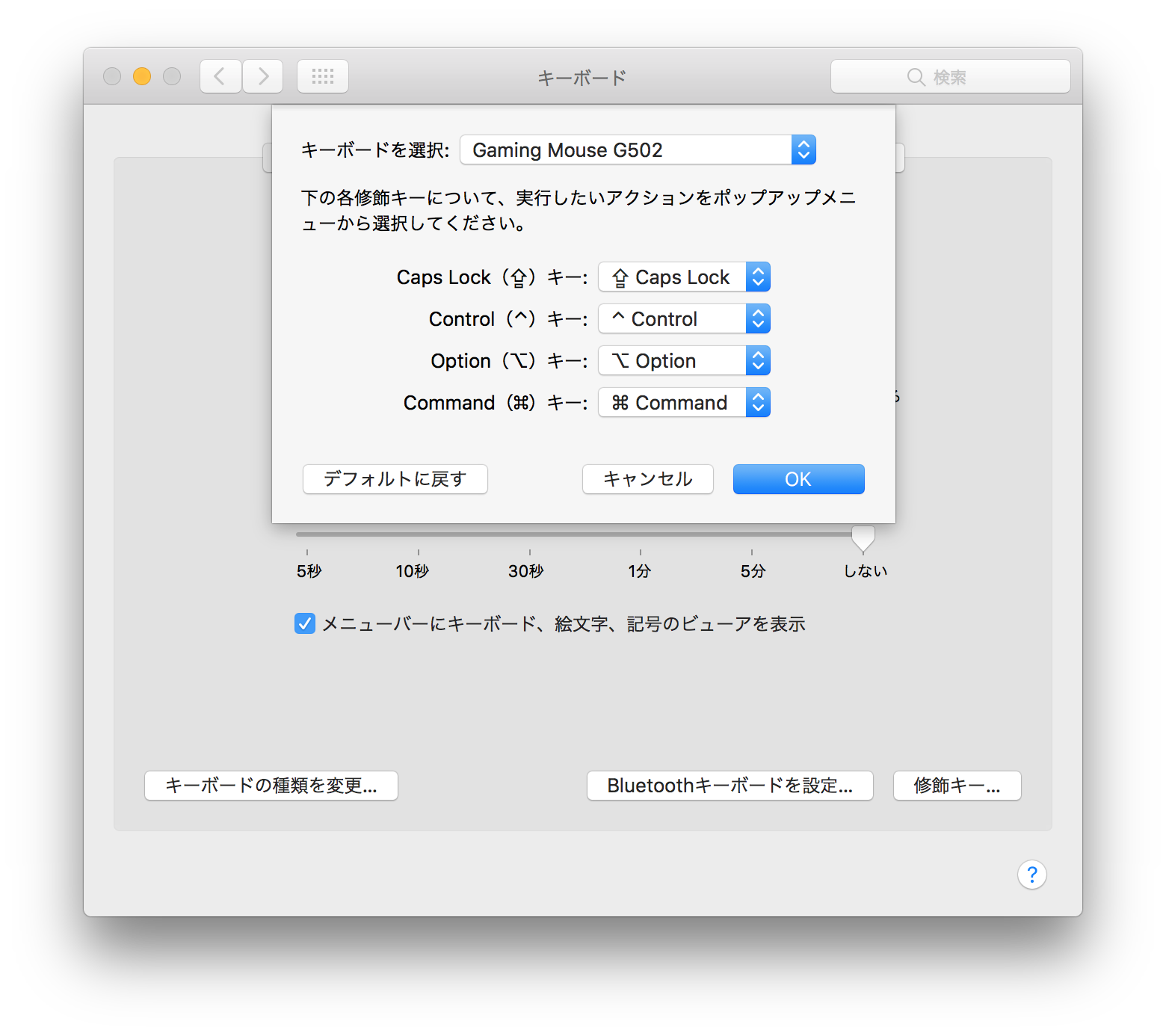Open the Command key action dropdown

684,403
